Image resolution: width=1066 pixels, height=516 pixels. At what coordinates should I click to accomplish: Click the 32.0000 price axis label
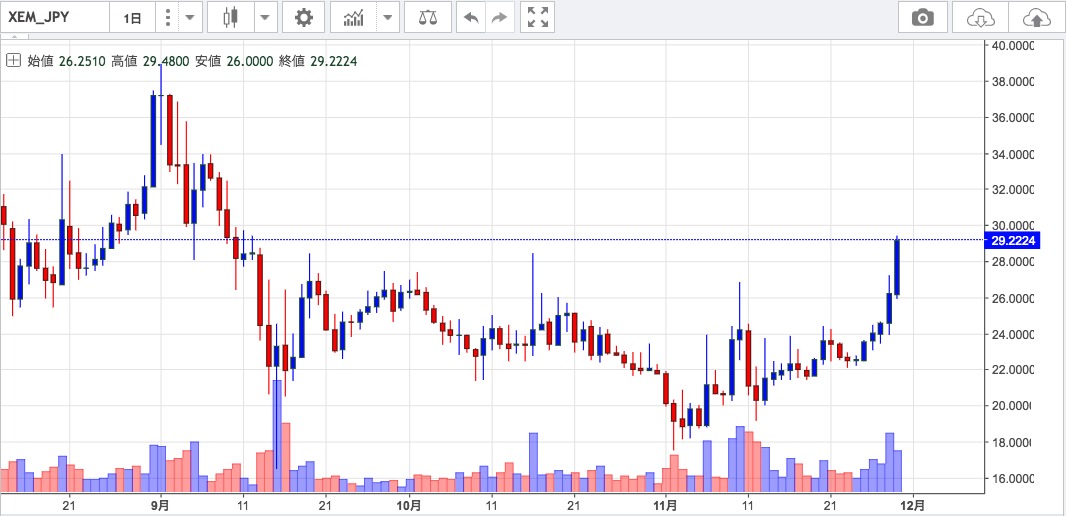1013,190
